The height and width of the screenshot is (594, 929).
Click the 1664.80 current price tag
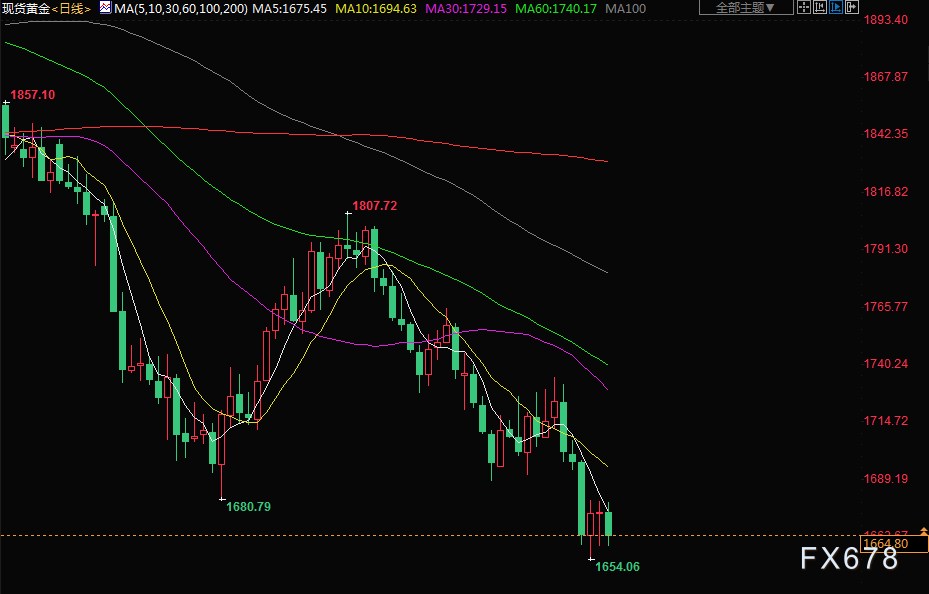coord(884,544)
